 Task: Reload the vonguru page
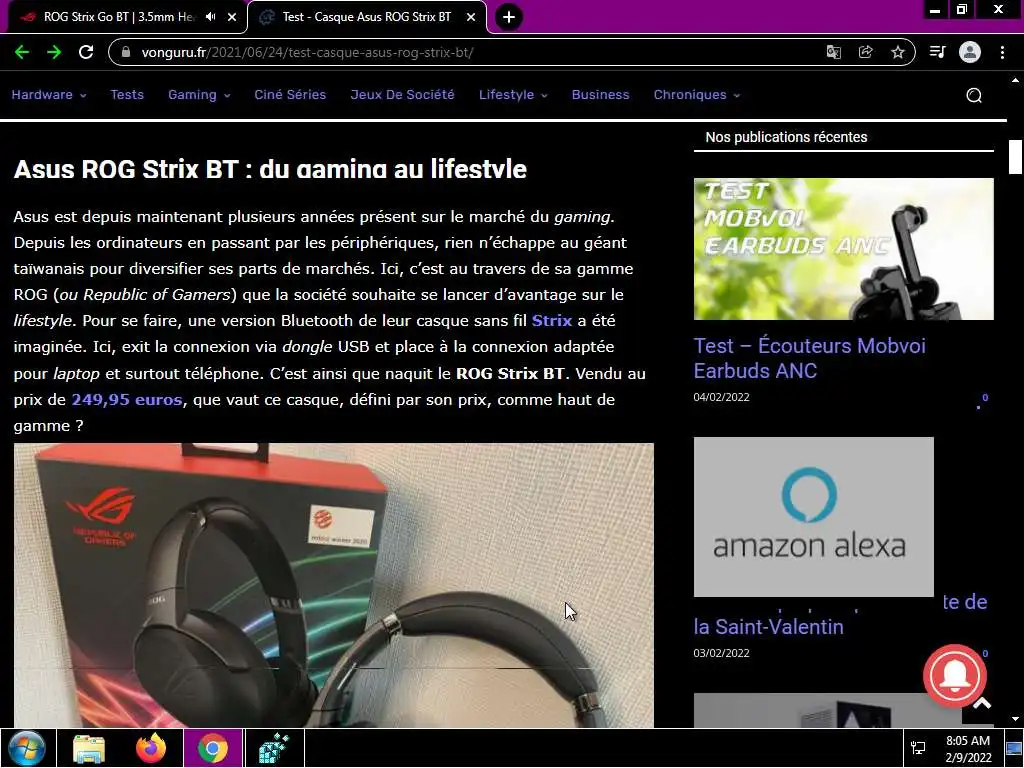[86, 52]
